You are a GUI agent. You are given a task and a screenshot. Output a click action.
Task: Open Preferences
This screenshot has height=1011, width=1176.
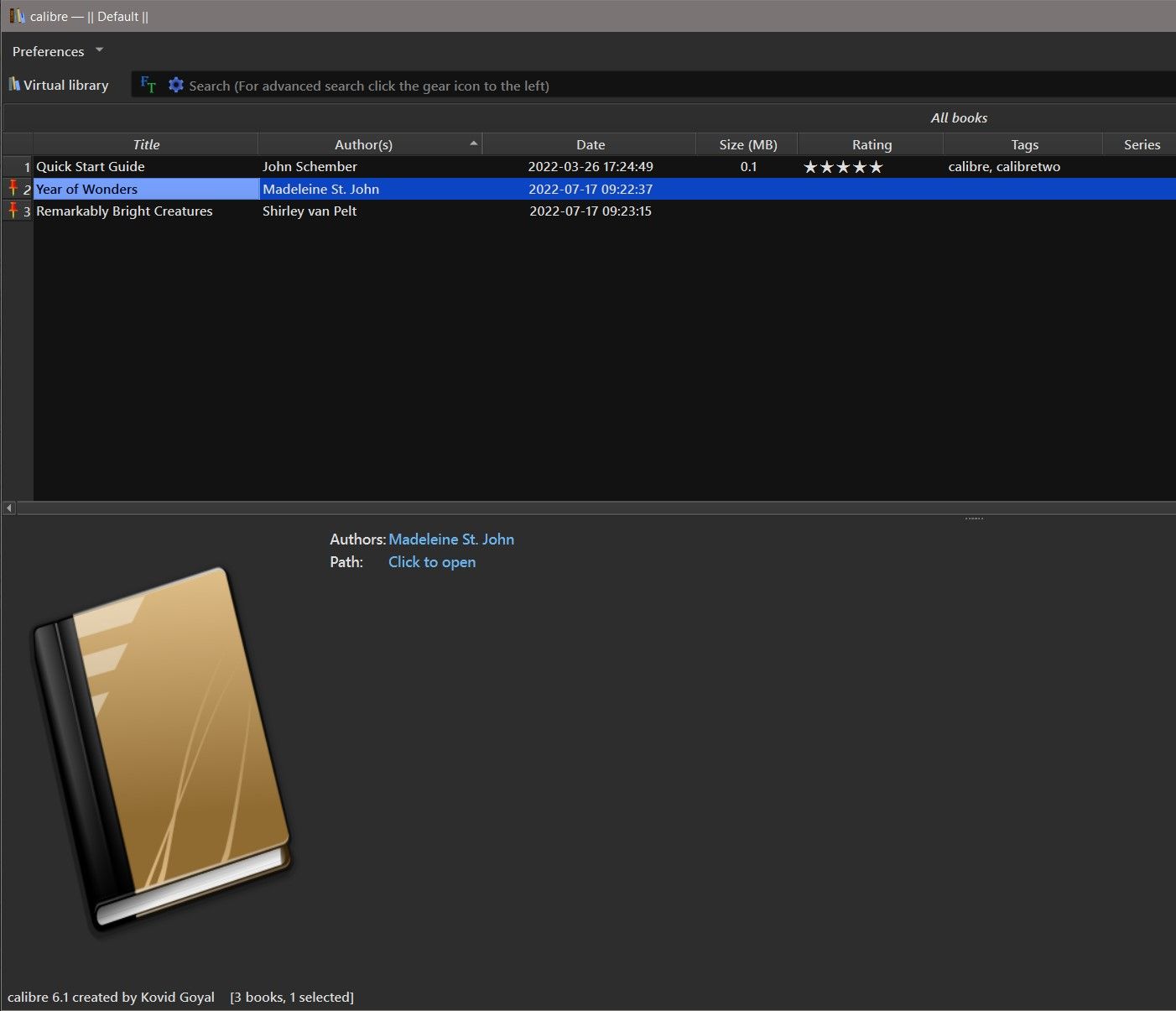tap(48, 51)
